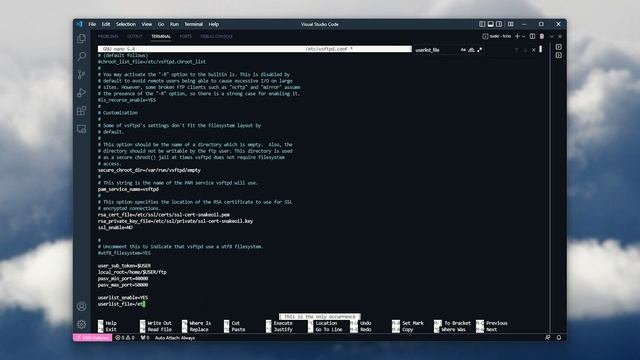Open the Run menu
Image resolution: width=640 pixels, height=360 pixels.
(174, 24)
